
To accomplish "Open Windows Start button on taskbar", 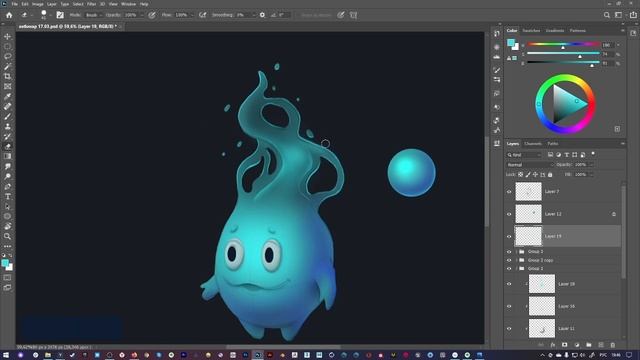I will point(6,355).
